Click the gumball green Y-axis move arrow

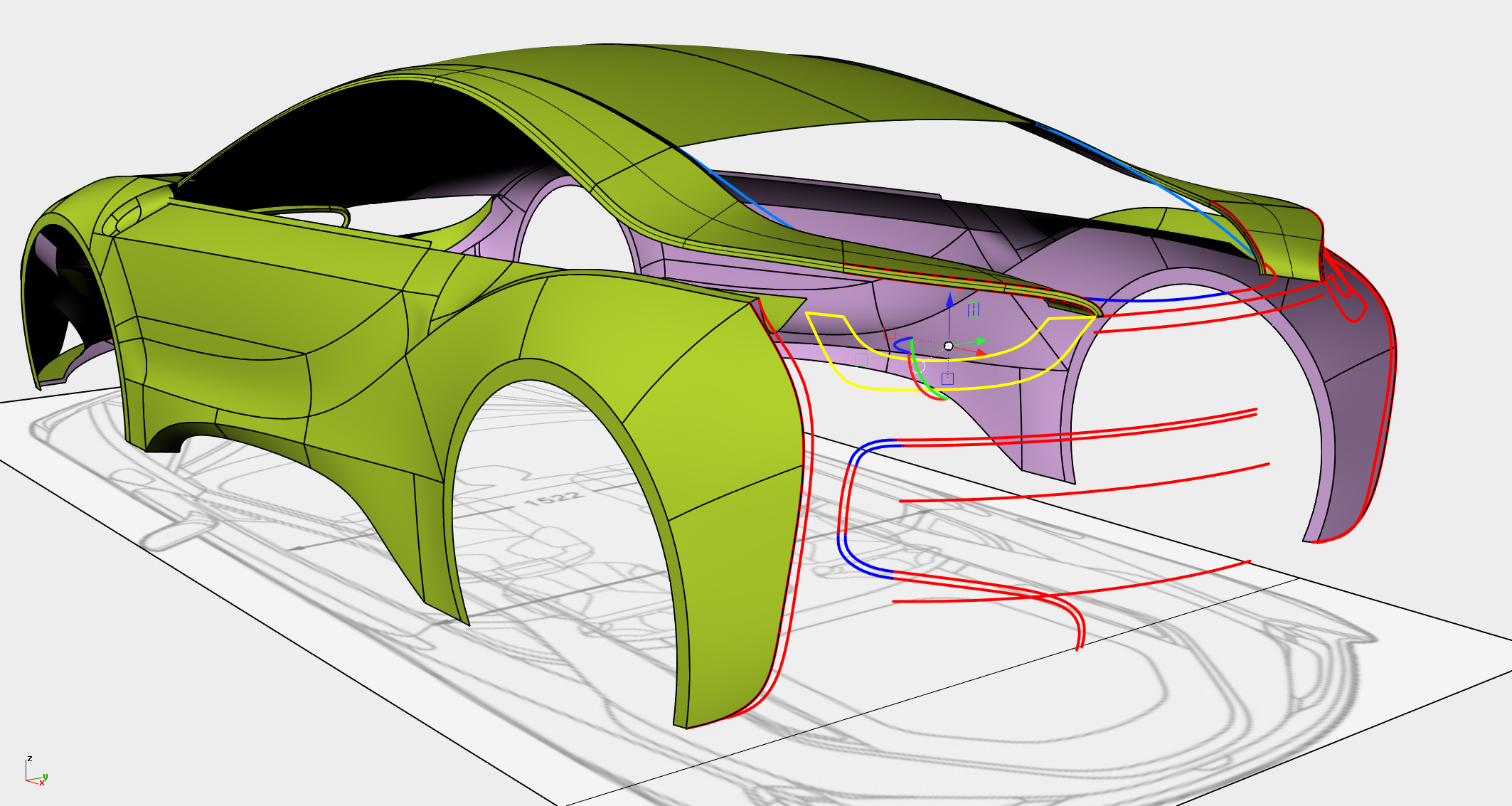979,341
